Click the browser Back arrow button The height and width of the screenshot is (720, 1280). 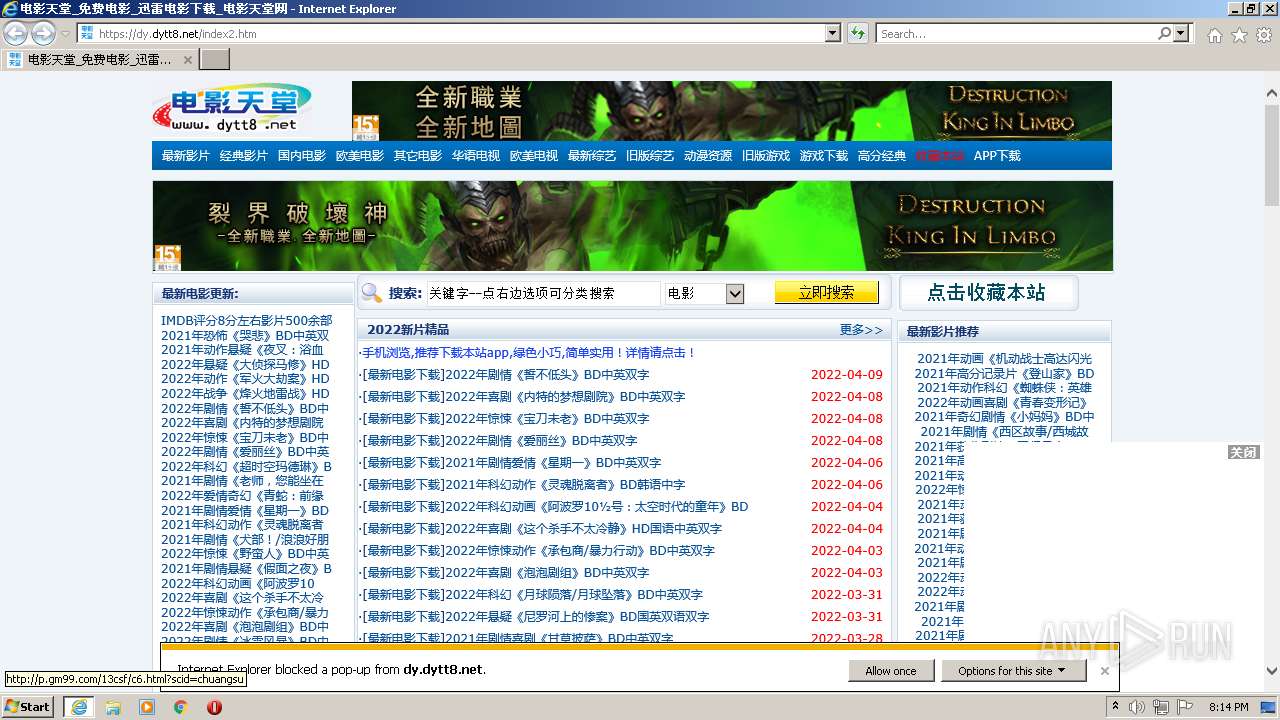pos(15,33)
